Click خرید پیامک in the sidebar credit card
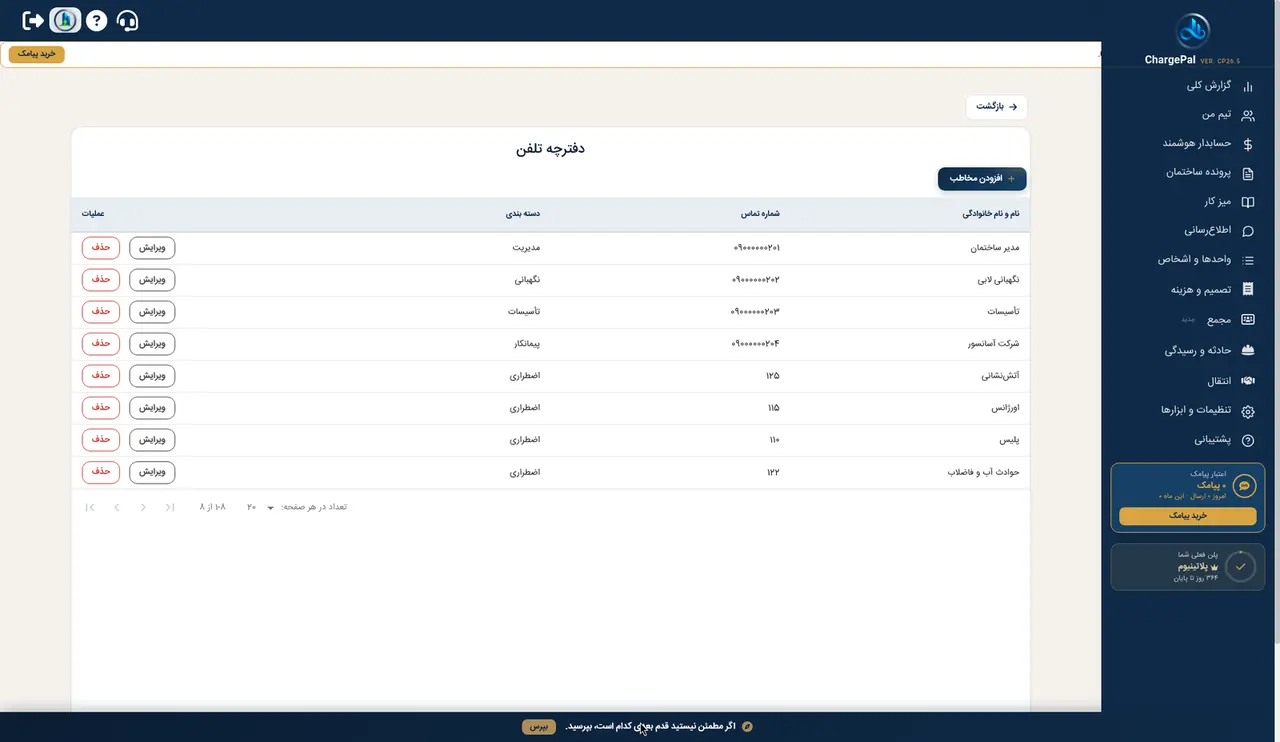Image resolution: width=1280 pixels, height=742 pixels. click(x=1188, y=516)
